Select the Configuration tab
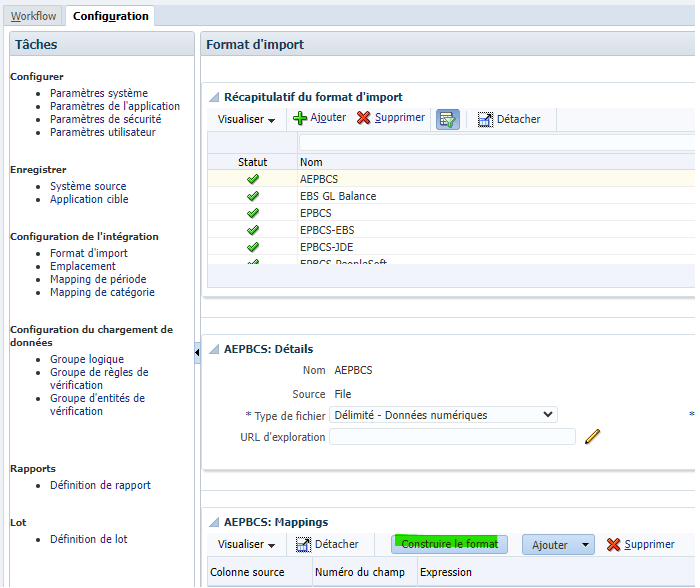 click(x=110, y=16)
